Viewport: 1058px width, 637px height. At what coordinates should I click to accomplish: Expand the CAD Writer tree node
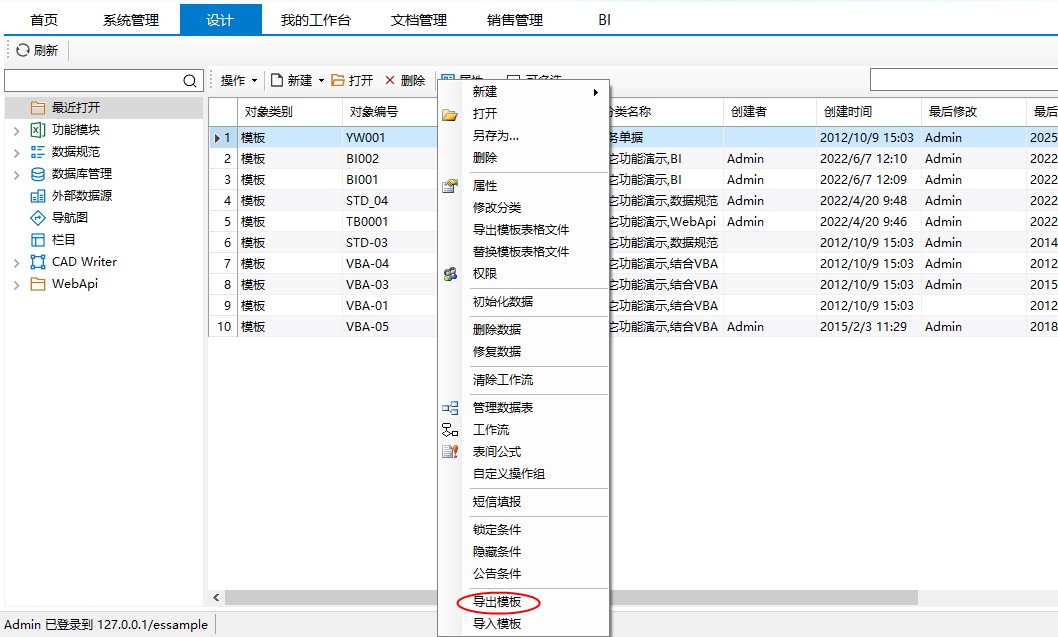pyautogui.click(x=16, y=262)
